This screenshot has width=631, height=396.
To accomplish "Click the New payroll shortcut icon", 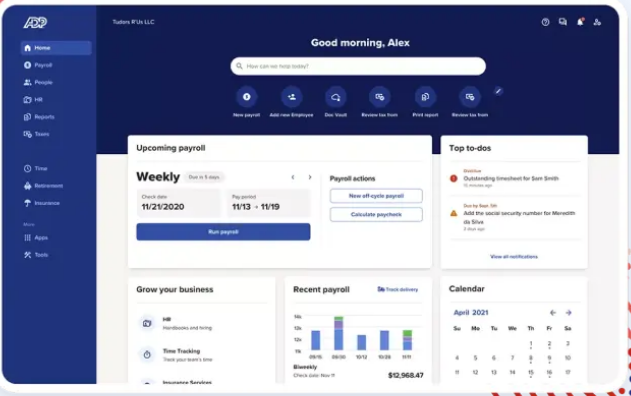I will click(x=247, y=97).
